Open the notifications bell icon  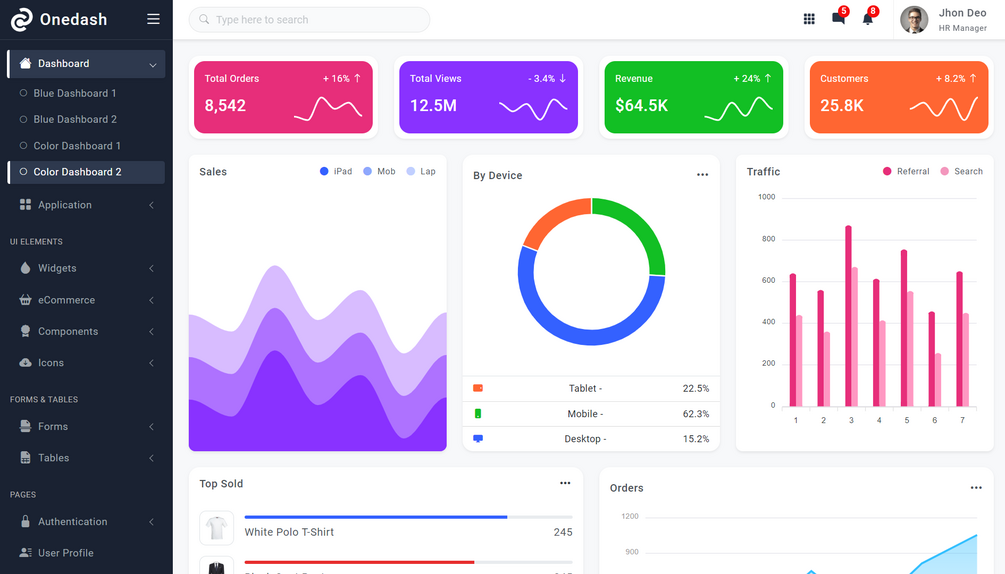pyautogui.click(x=868, y=19)
